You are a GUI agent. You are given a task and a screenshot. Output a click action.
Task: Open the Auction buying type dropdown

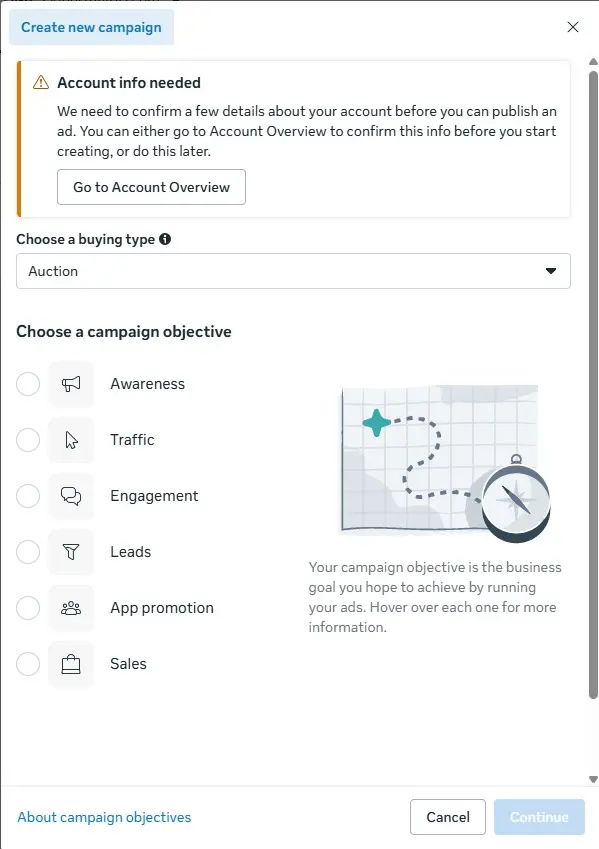293,271
